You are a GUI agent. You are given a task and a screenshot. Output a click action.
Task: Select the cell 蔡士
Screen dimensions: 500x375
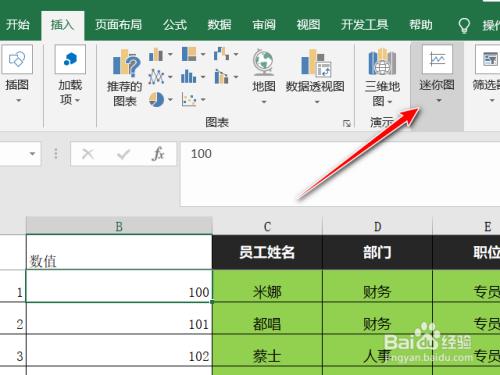pos(267,351)
